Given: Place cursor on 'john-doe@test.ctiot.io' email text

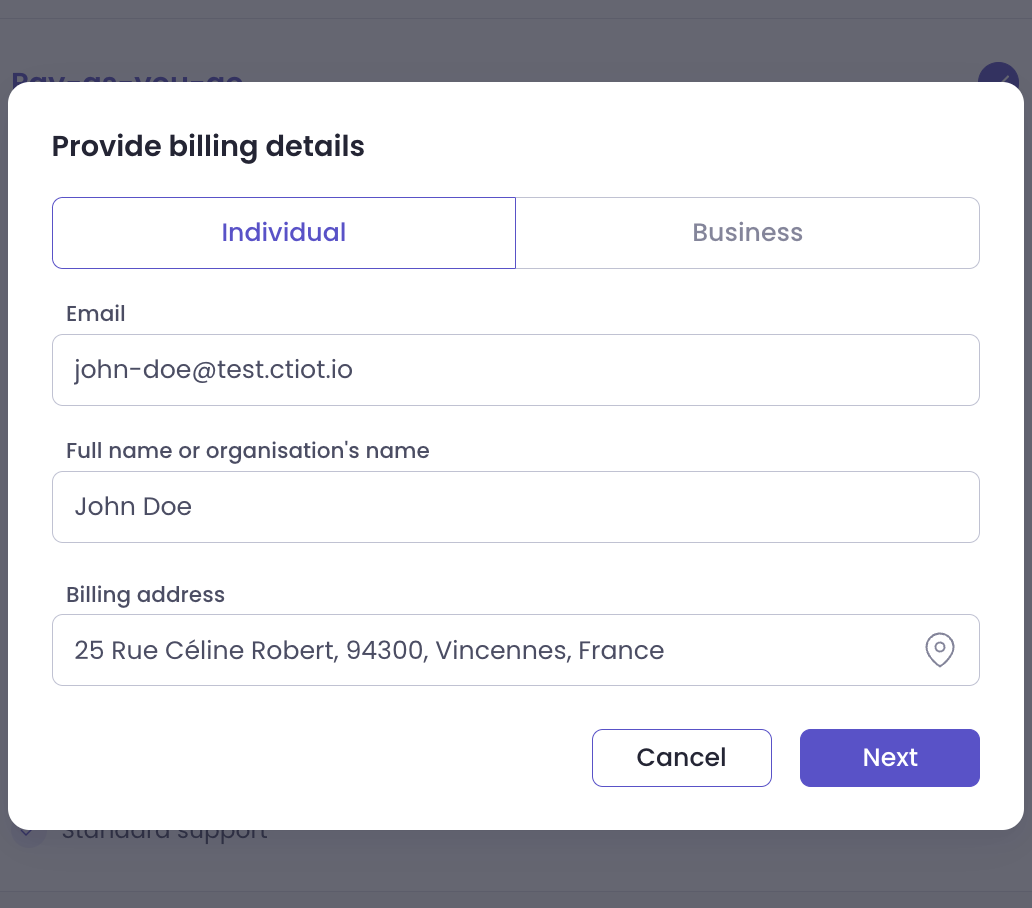Looking at the screenshot, I should coord(213,370).
